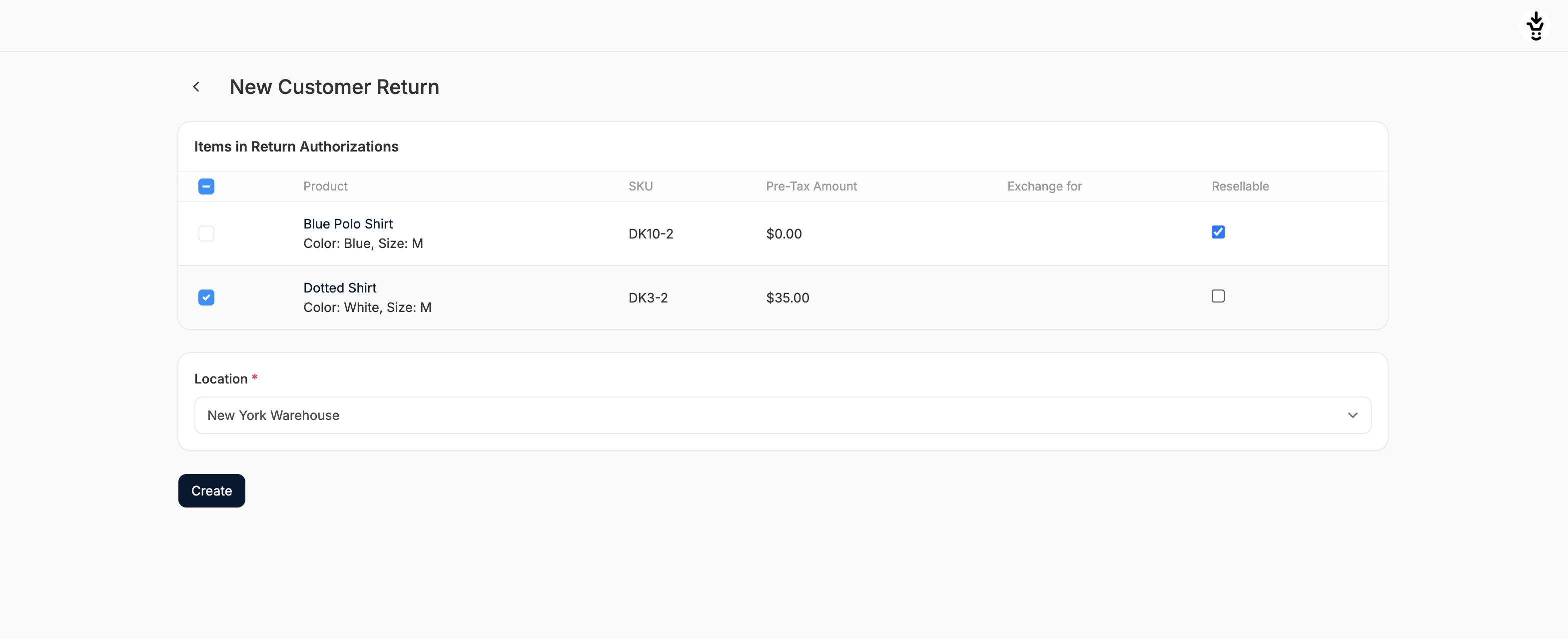The width and height of the screenshot is (1568, 639).
Task: Select the Blue Polo Shirt row checkbox
Action: tap(206, 233)
